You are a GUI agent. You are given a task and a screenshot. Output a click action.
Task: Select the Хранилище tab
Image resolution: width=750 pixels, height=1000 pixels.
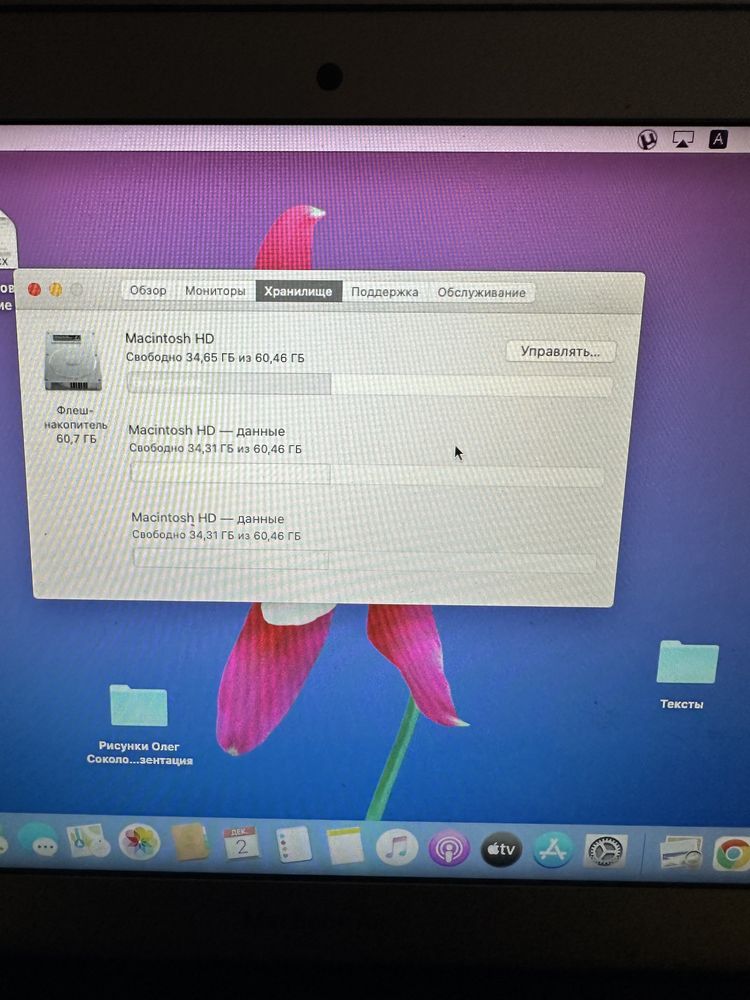(298, 291)
